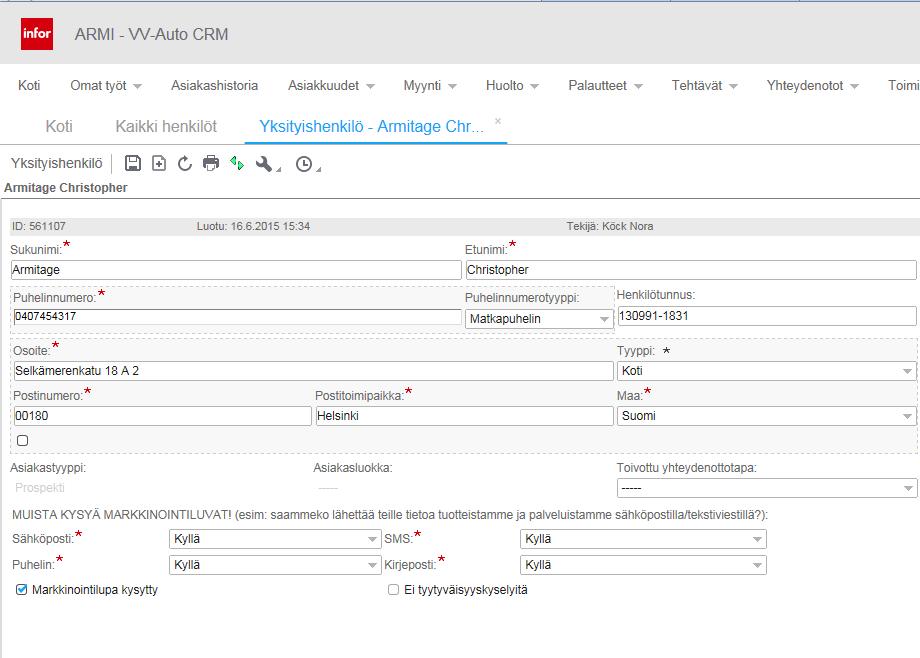920x658 pixels.
Task: Refresh the form with the reload icon
Action: click(x=185, y=163)
